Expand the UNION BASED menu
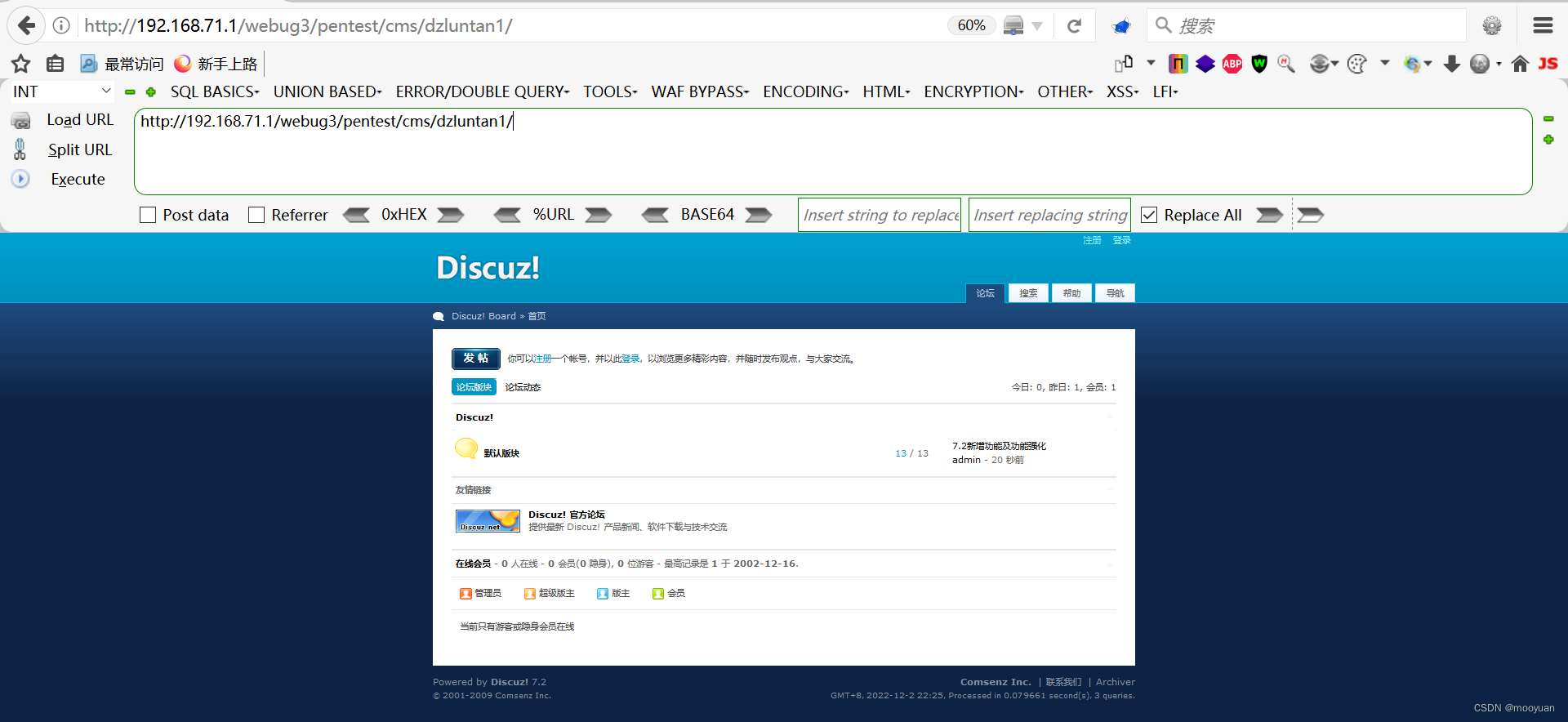The image size is (1568, 722). point(327,91)
